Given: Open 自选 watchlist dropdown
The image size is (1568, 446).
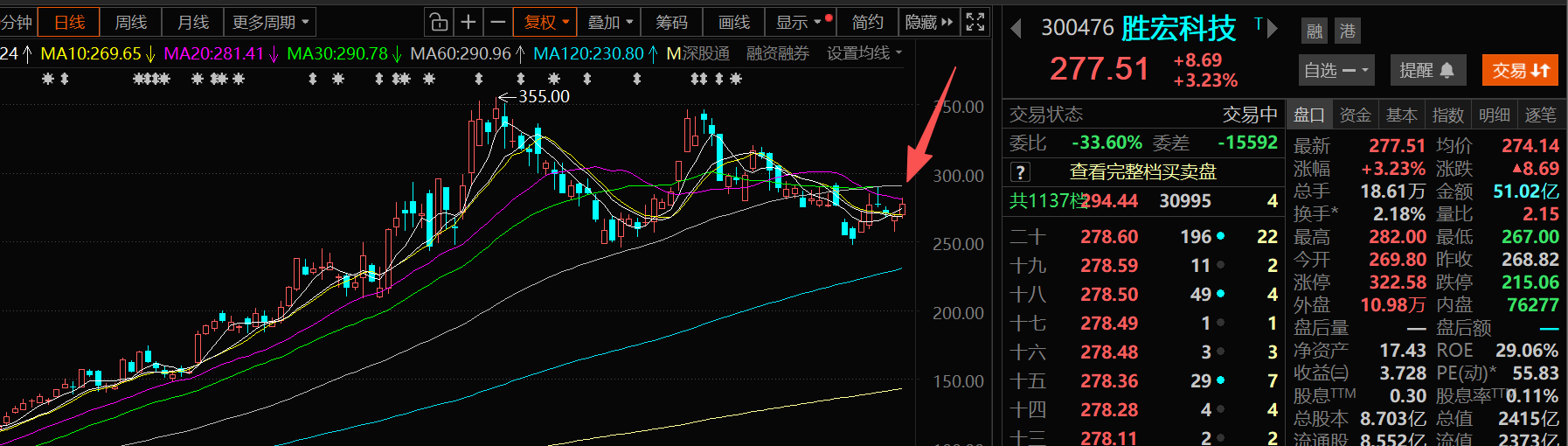Looking at the screenshot, I should coord(1336,70).
